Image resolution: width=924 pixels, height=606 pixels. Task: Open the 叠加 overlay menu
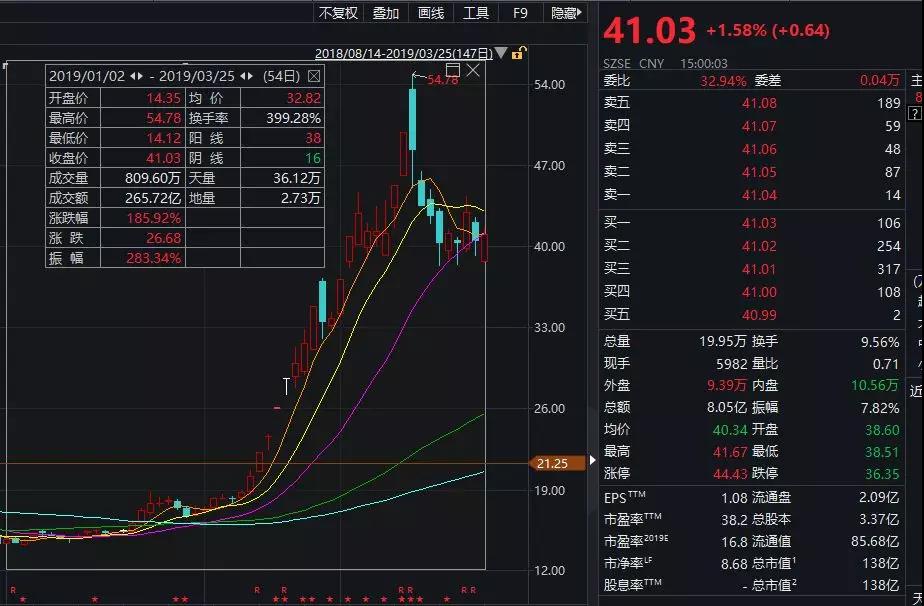coord(385,13)
